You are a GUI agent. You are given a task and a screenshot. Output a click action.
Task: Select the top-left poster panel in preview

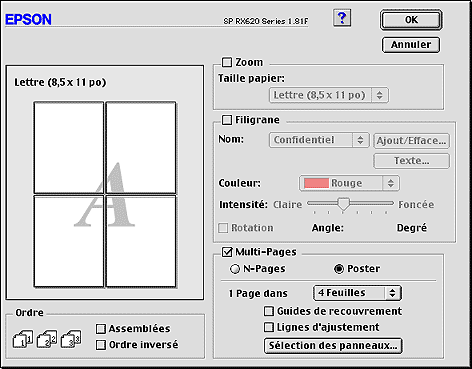point(69,147)
